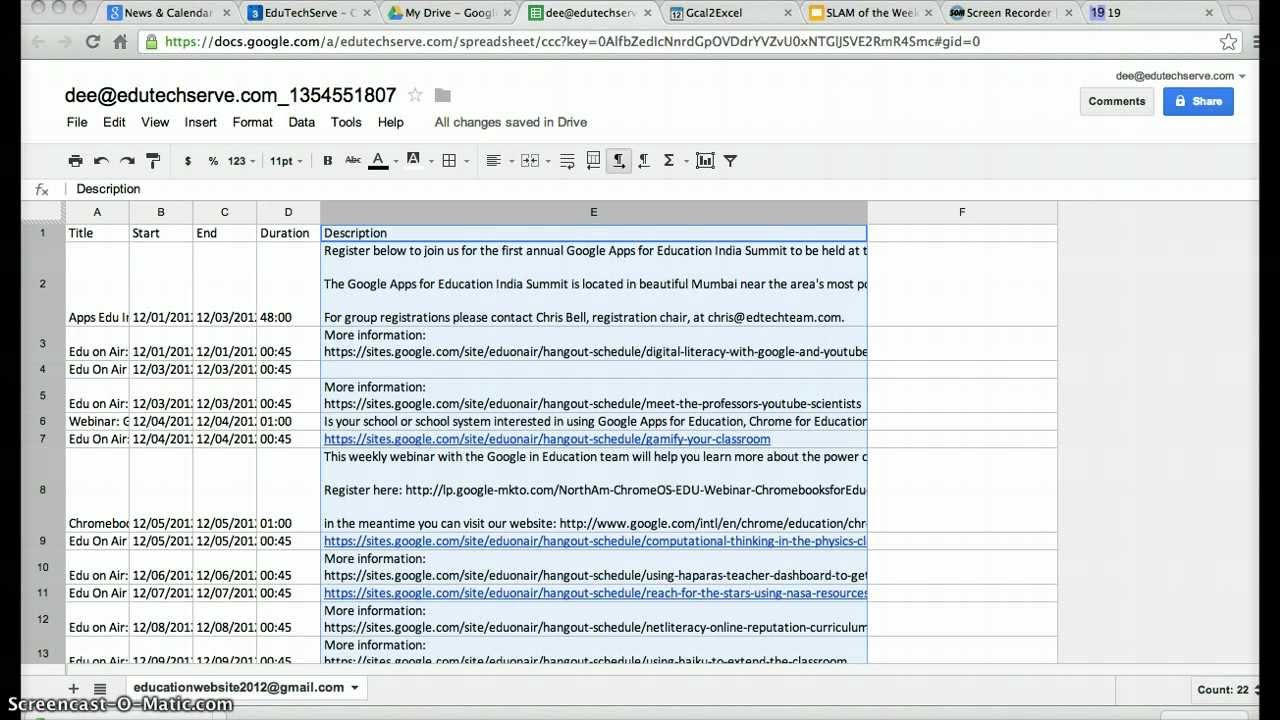Open the Borders menu
Image resolution: width=1280 pixels, height=720 pixels.
tap(455, 161)
